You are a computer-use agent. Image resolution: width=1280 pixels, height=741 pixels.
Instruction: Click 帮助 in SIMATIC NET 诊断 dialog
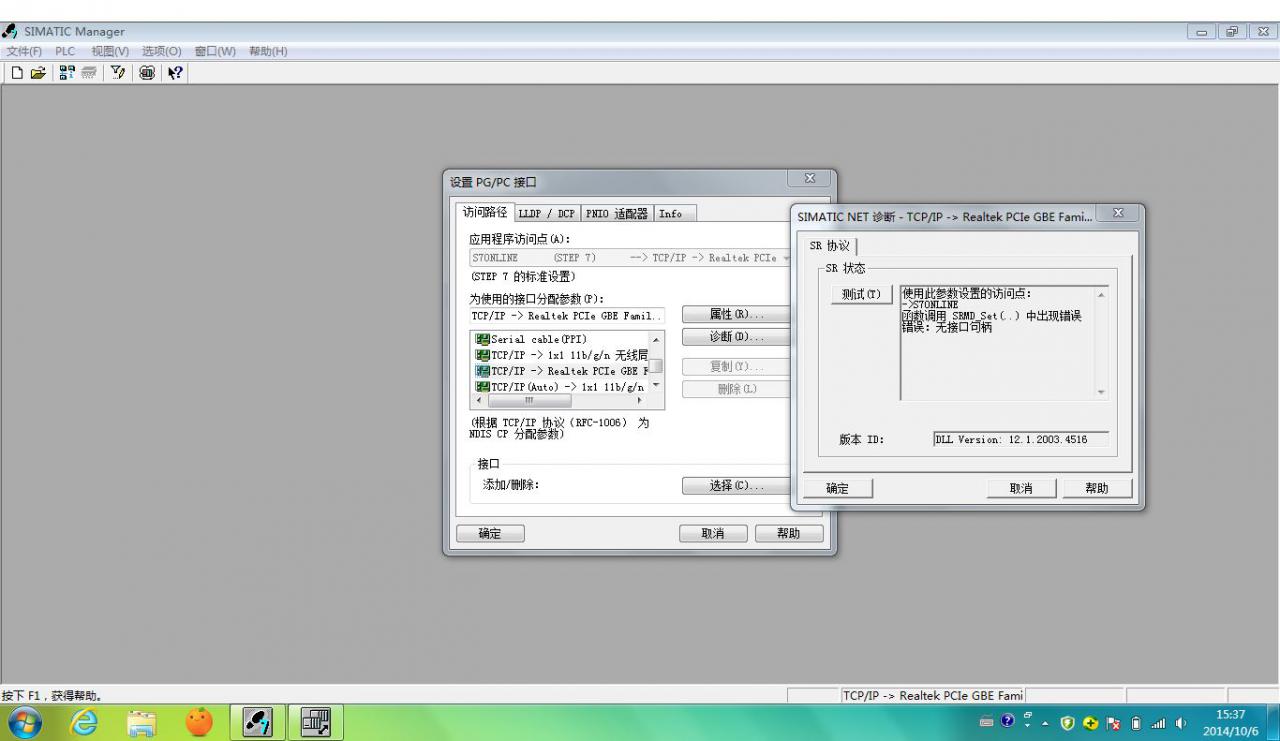point(1097,488)
